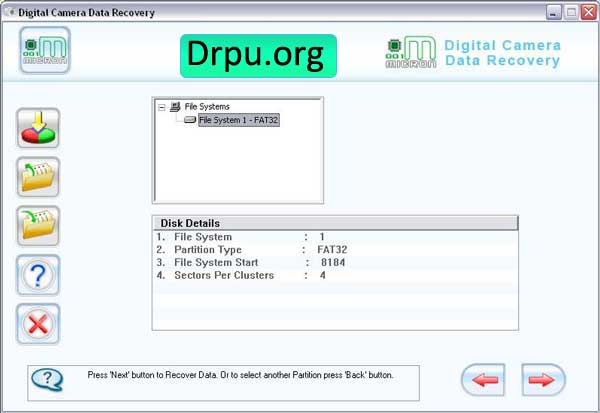Close the Digital Camera Data Recovery window

click(x=589, y=13)
